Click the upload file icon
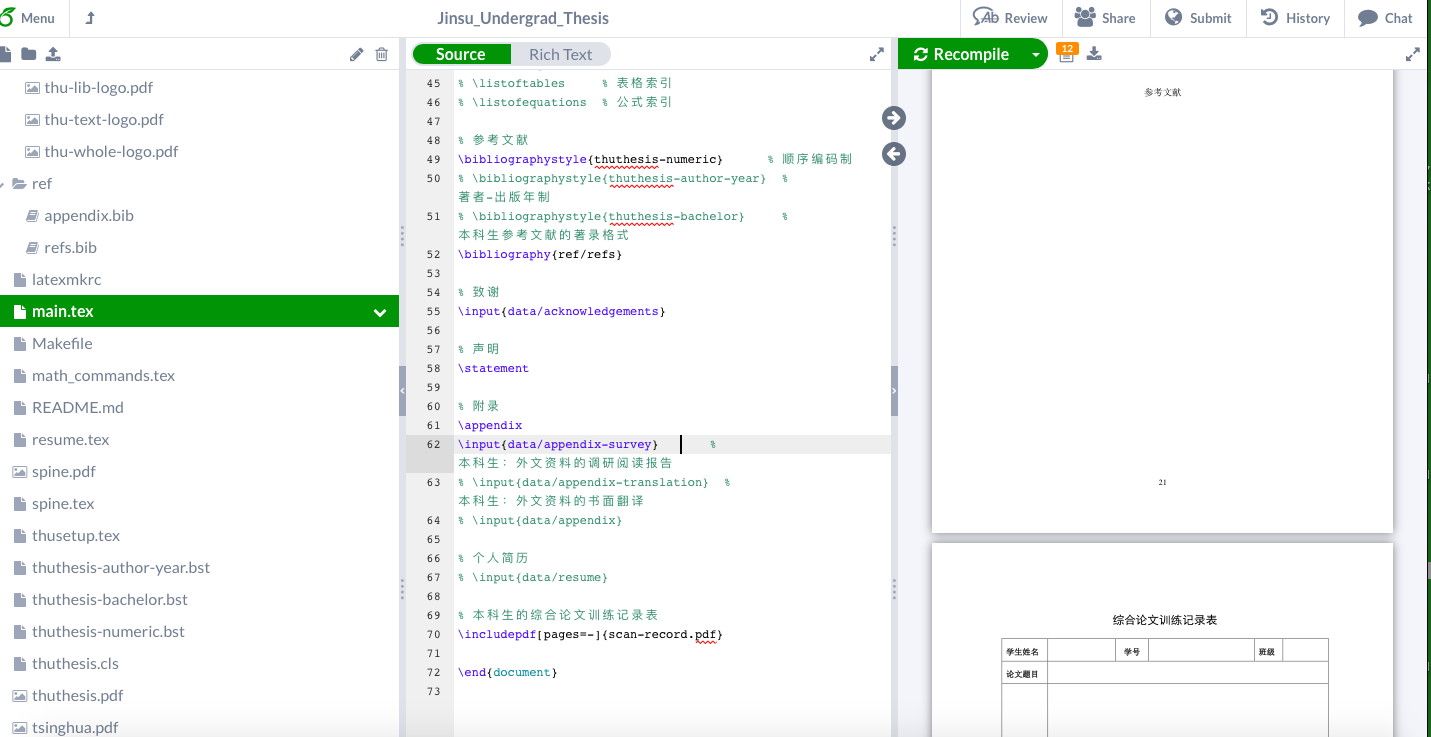Viewport: 1431px width, 737px height. (x=53, y=54)
